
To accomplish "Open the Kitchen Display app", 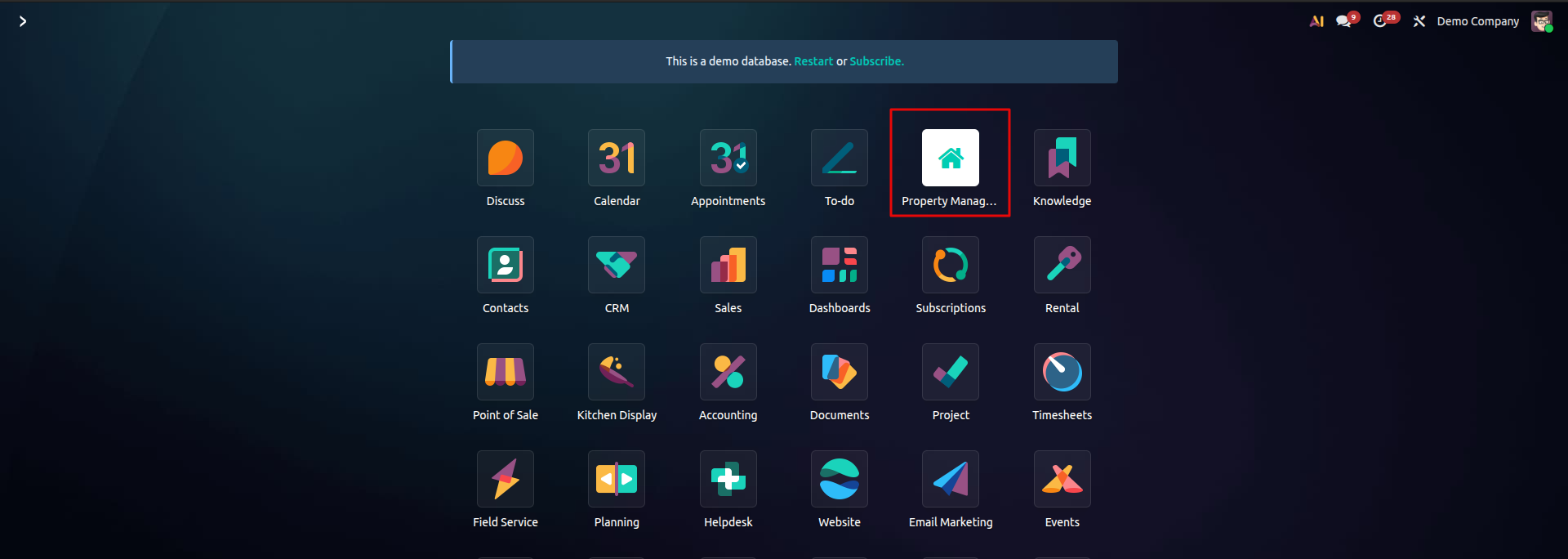I will (617, 373).
